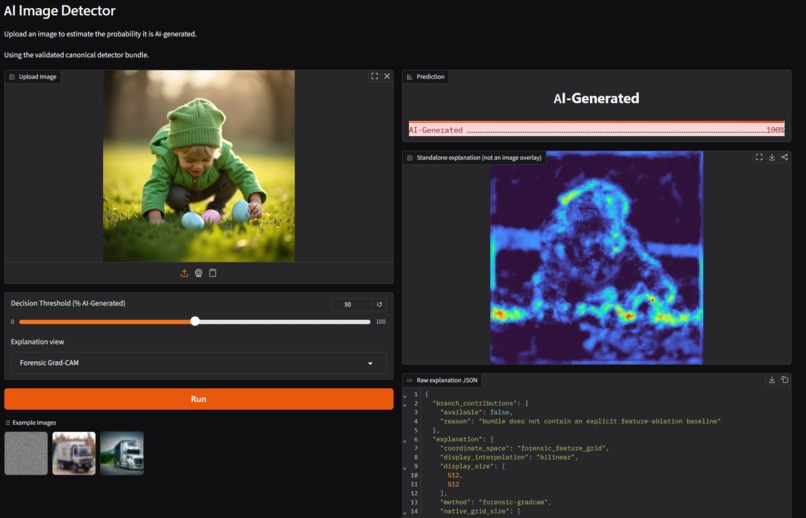Image resolution: width=806 pixels, height=518 pixels.
Task: Click the Prediction panel label
Action: tap(426, 77)
